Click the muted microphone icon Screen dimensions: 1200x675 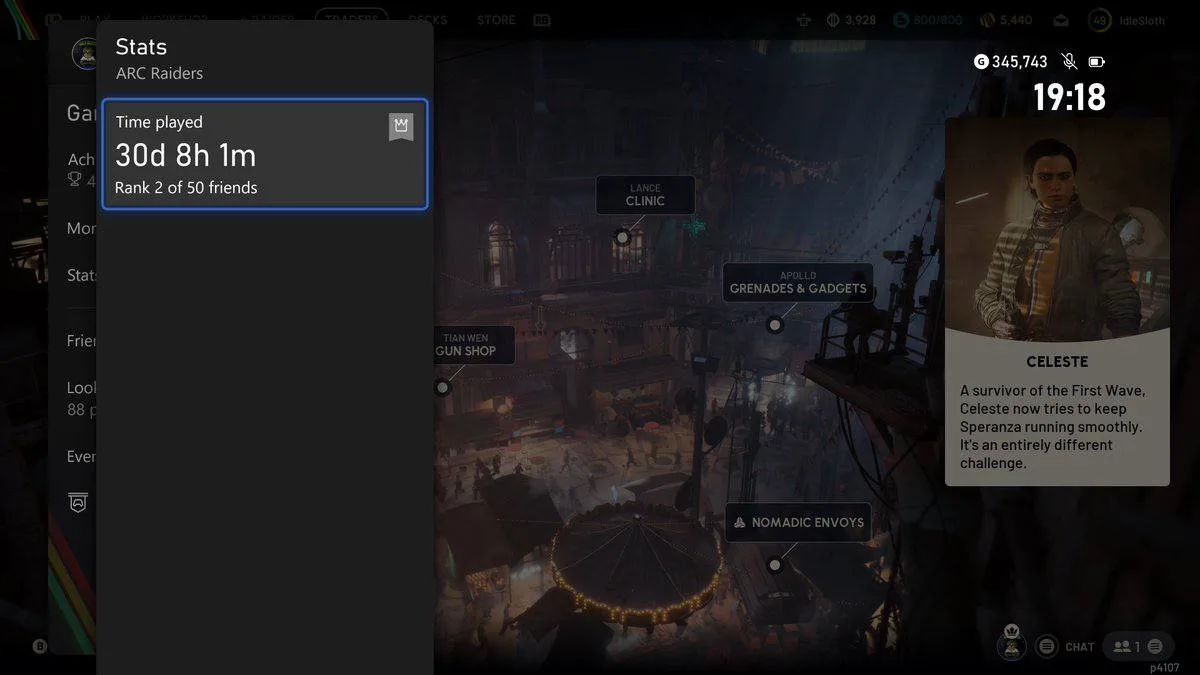point(1069,62)
